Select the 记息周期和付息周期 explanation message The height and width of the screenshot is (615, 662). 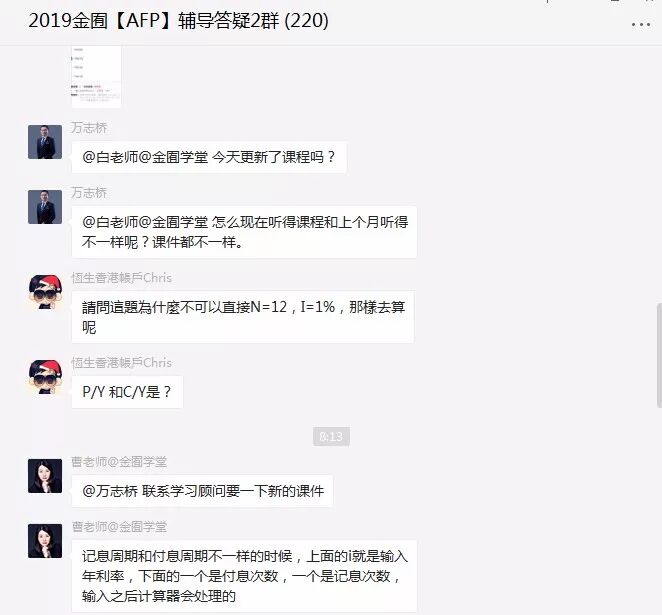tap(244, 576)
